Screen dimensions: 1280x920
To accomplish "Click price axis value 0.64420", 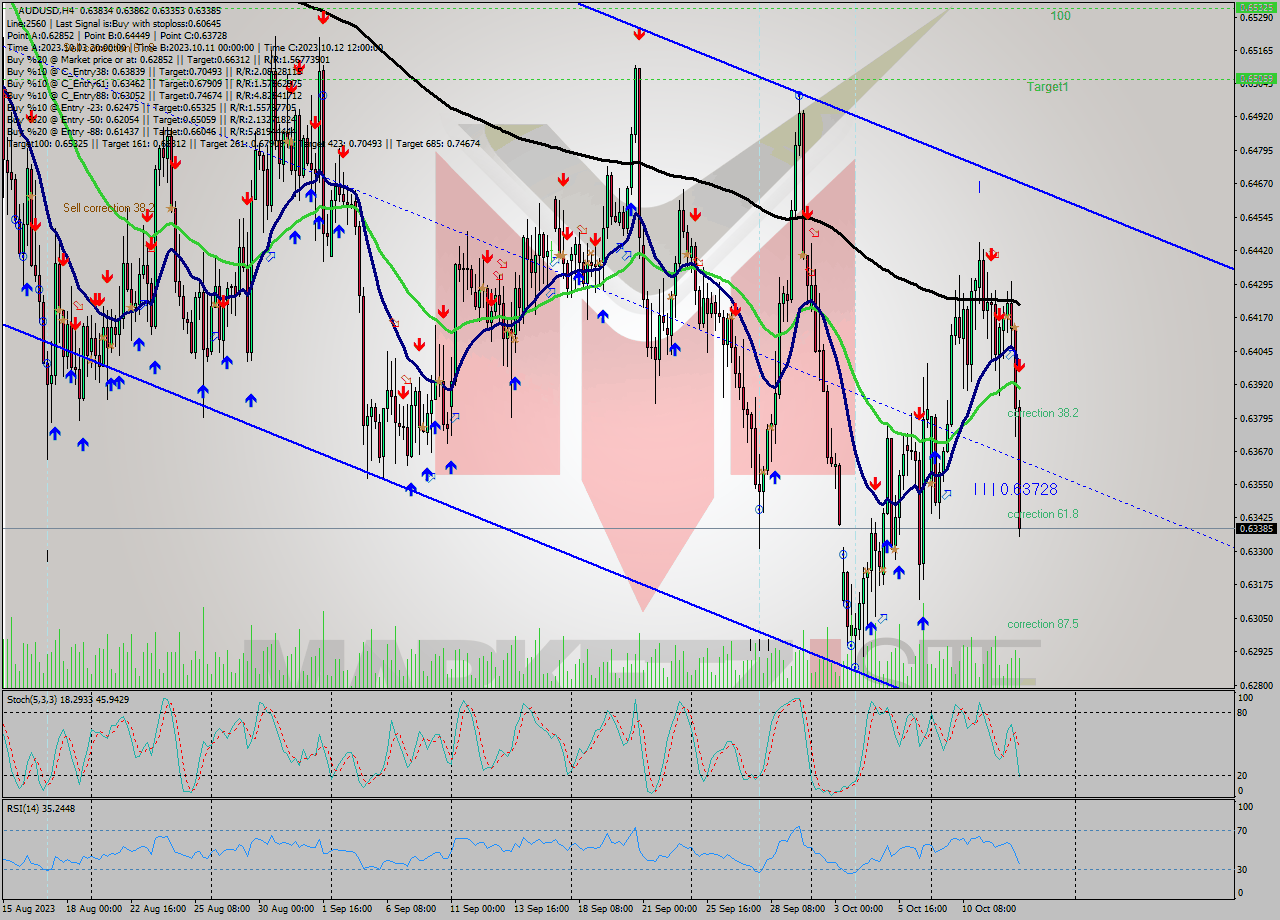I will click(1256, 251).
